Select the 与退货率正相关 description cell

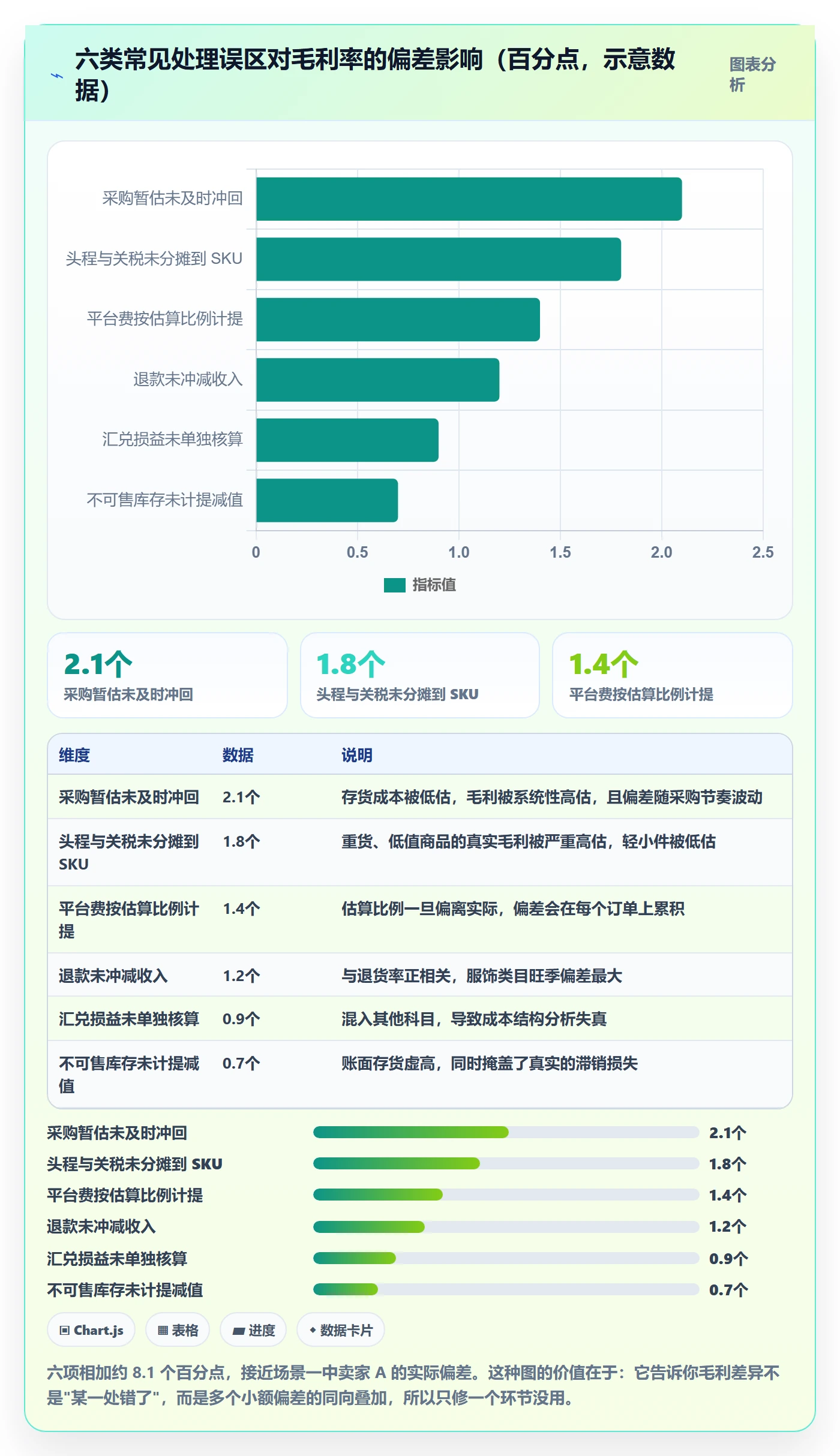coord(482,976)
